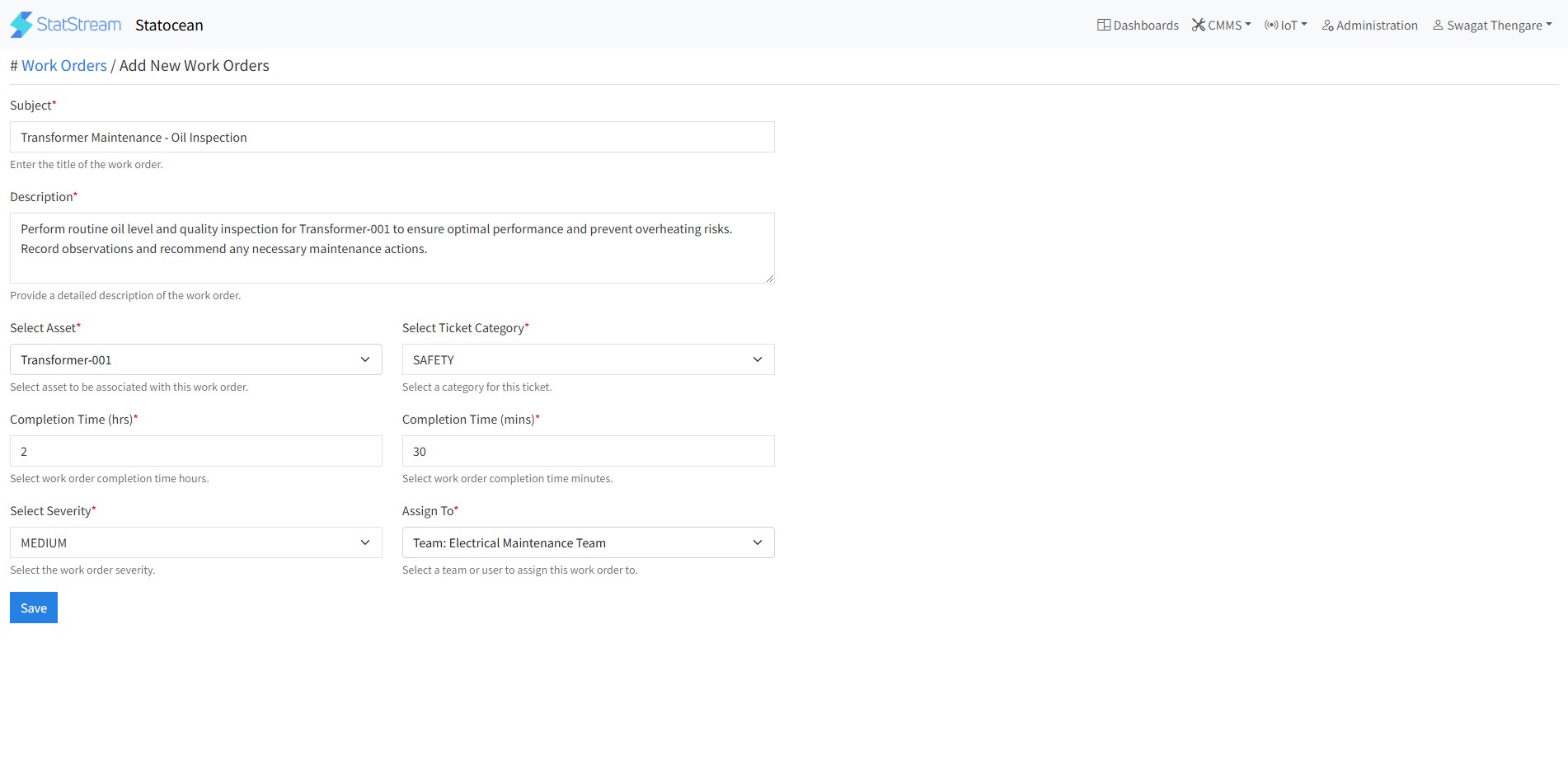Viewport: 1568px width, 779px height.
Task: Open the Dashboards section via its grid icon
Action: pyautogui.click(x=1103, y=25)
